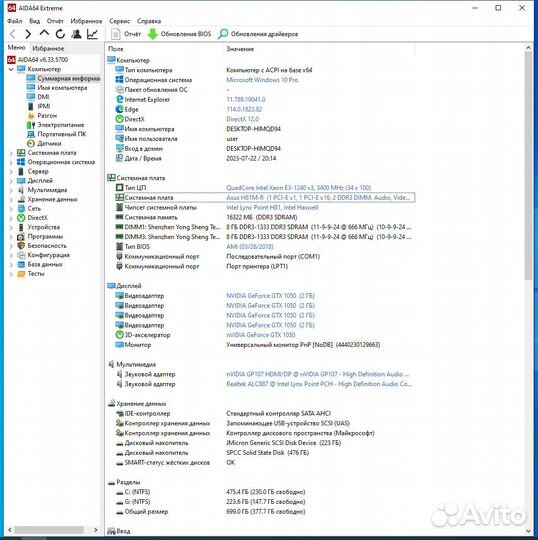This screenshot has width=538, height=540.
Task: Select the Электропитание icon in the tree
Action: click(31, 125)
